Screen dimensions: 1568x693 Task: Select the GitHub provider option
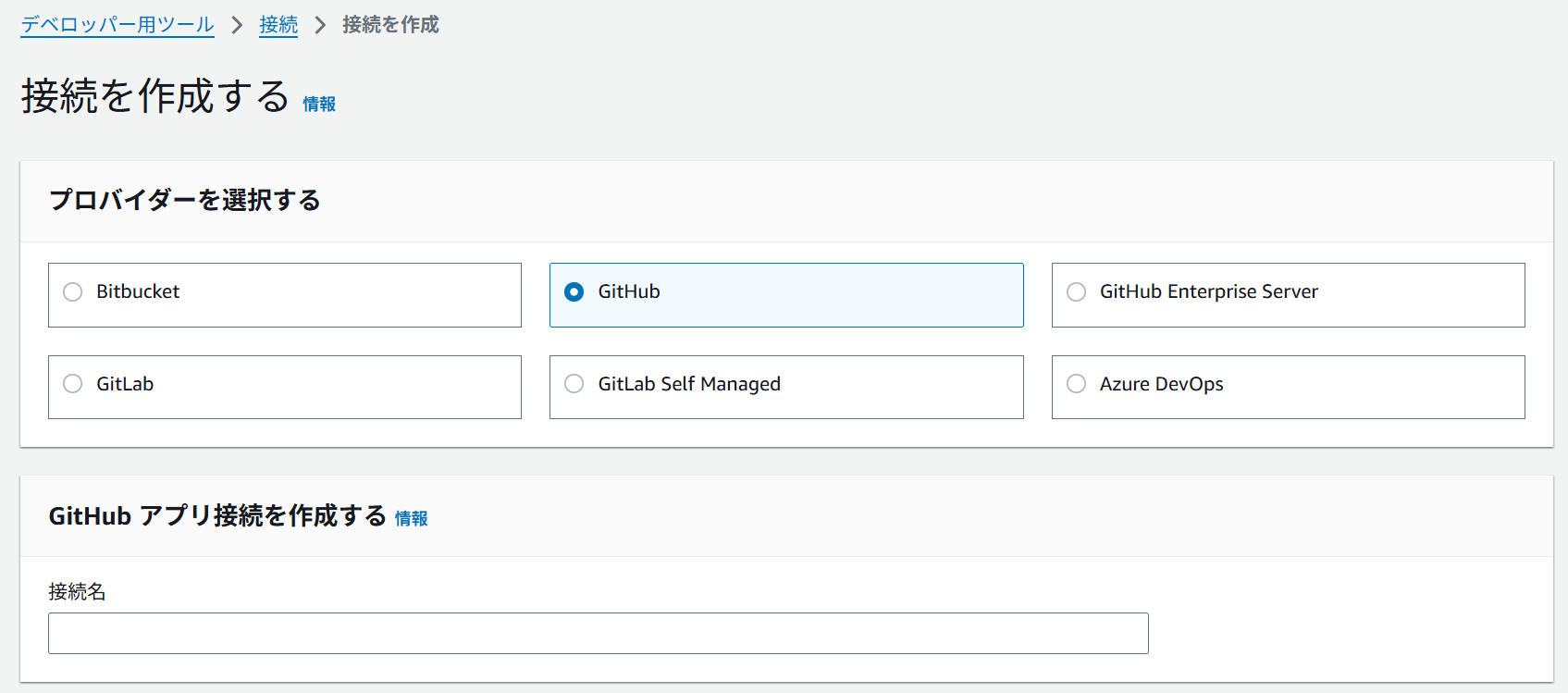[x=574, y=291]
